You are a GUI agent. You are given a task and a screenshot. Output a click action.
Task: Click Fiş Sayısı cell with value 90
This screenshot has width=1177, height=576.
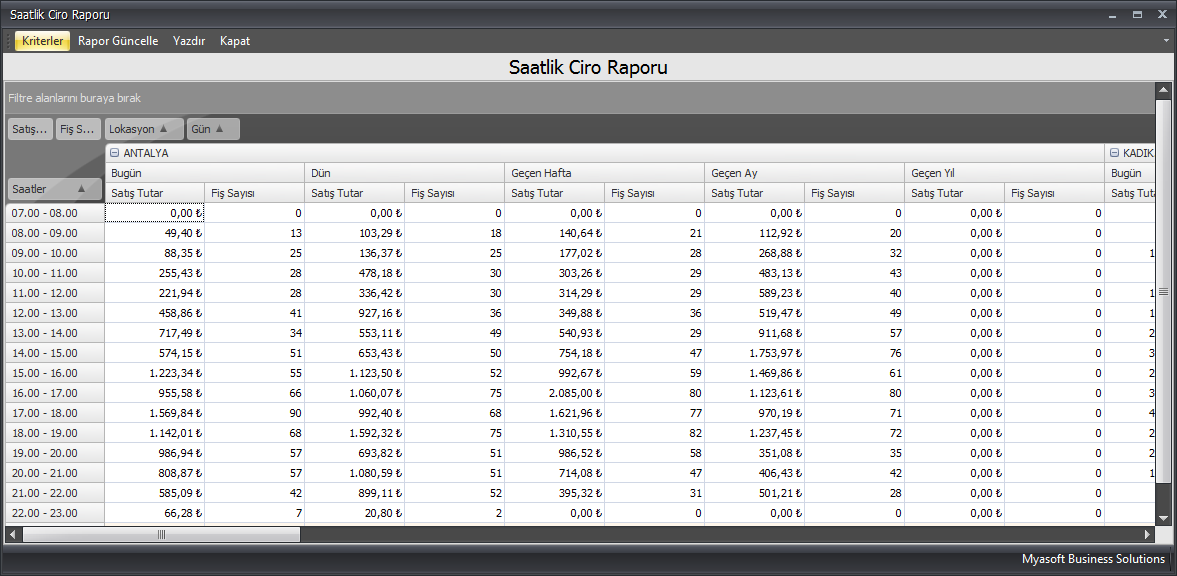pyautogui.click(x=254, y=413)
